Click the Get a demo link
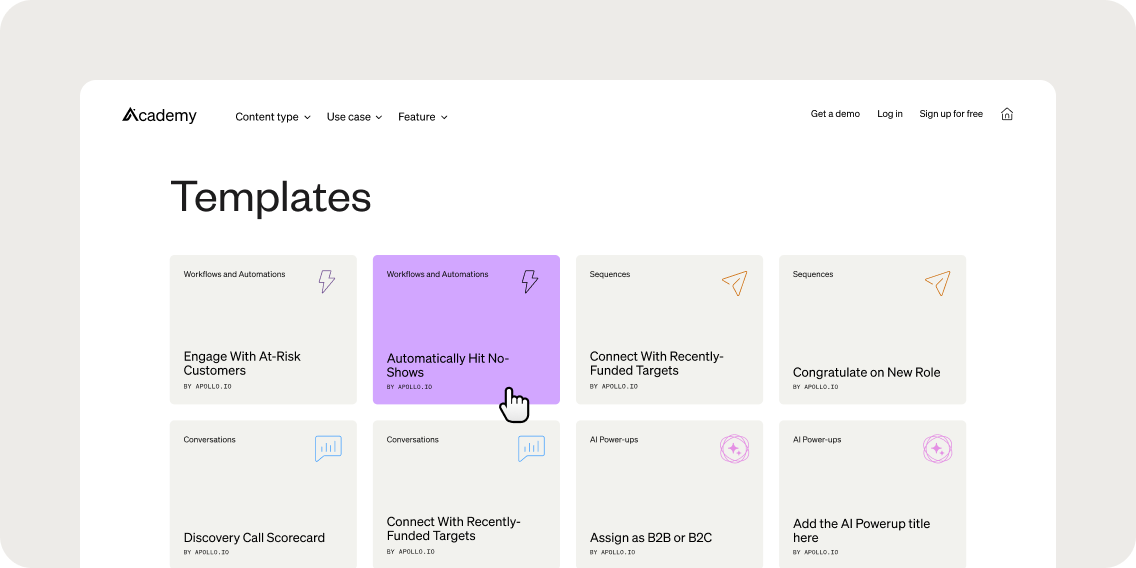The image size is (1136, 568). click(835, 114)
